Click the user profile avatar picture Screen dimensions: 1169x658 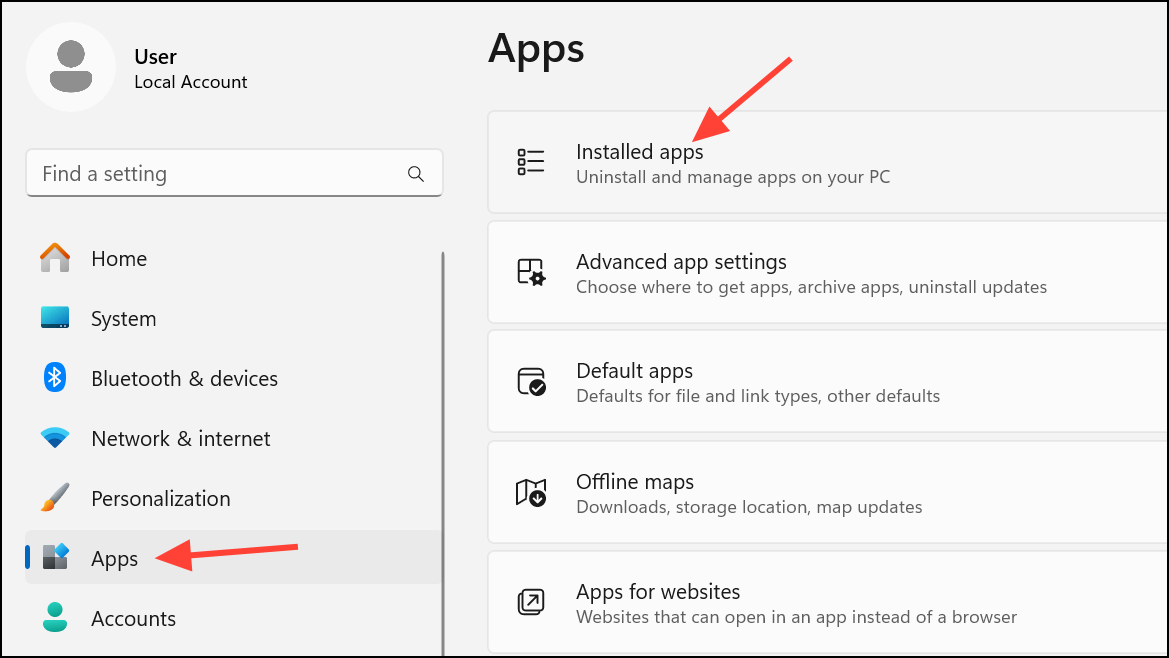pyautogui.click(x=71, y=67)
